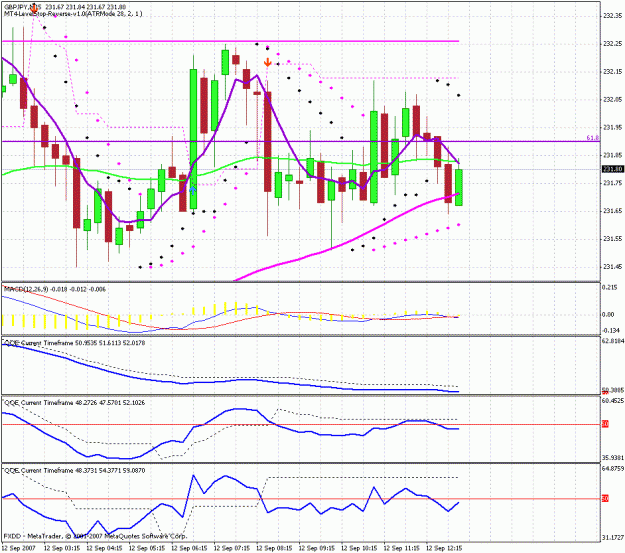Click the 232.05 price scale value
Screen dimensions: 625x553
(613, 99)
